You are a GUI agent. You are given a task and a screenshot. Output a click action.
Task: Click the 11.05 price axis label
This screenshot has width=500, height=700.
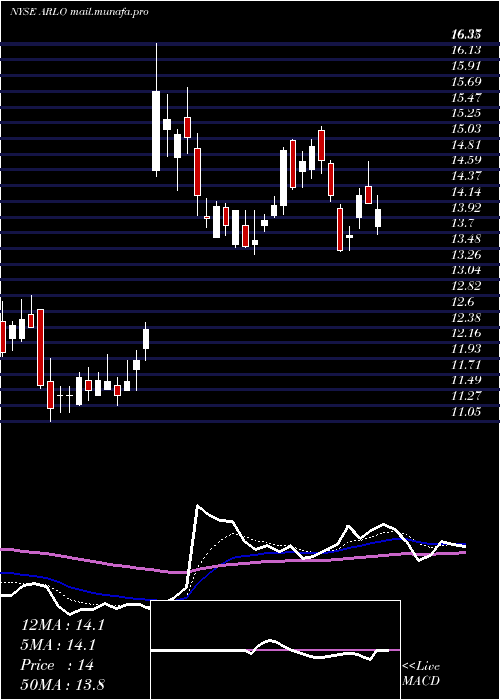(x=466, y=412)
